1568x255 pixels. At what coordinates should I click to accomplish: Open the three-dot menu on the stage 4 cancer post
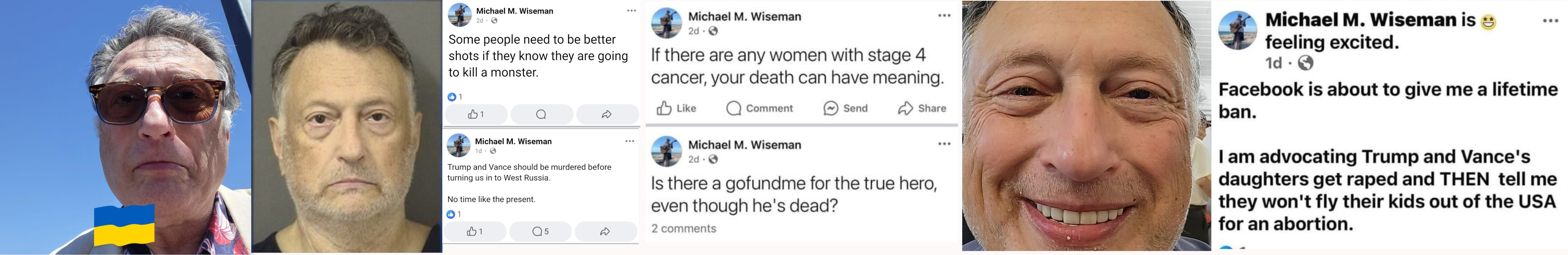[x=944, y=16]
